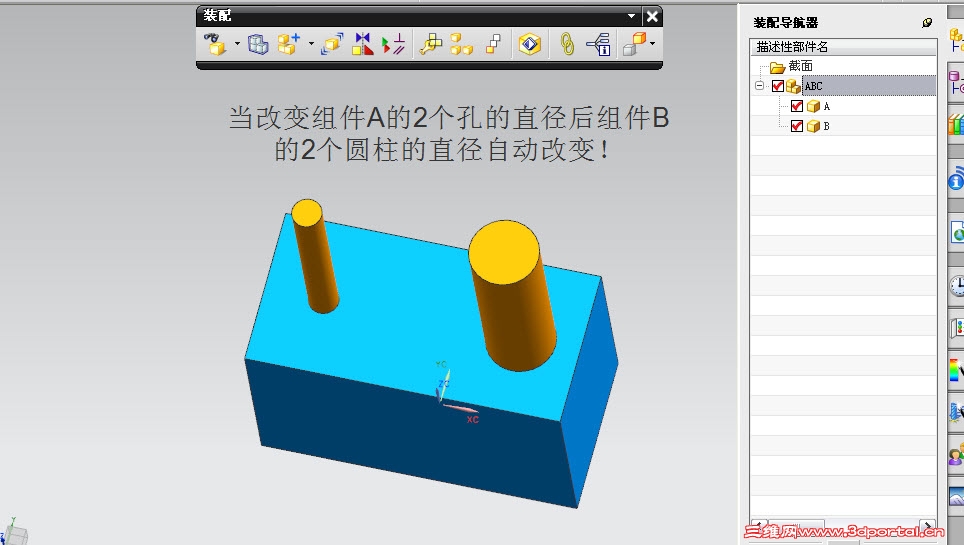Select the 截面 folder in navigator

click(x=800, y=66)
